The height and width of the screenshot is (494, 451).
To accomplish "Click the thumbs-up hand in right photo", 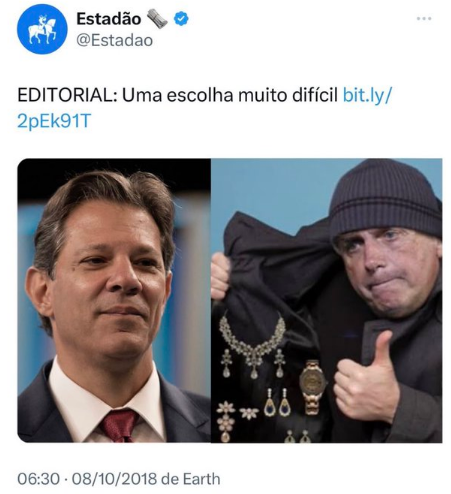I will click(367, 379).
